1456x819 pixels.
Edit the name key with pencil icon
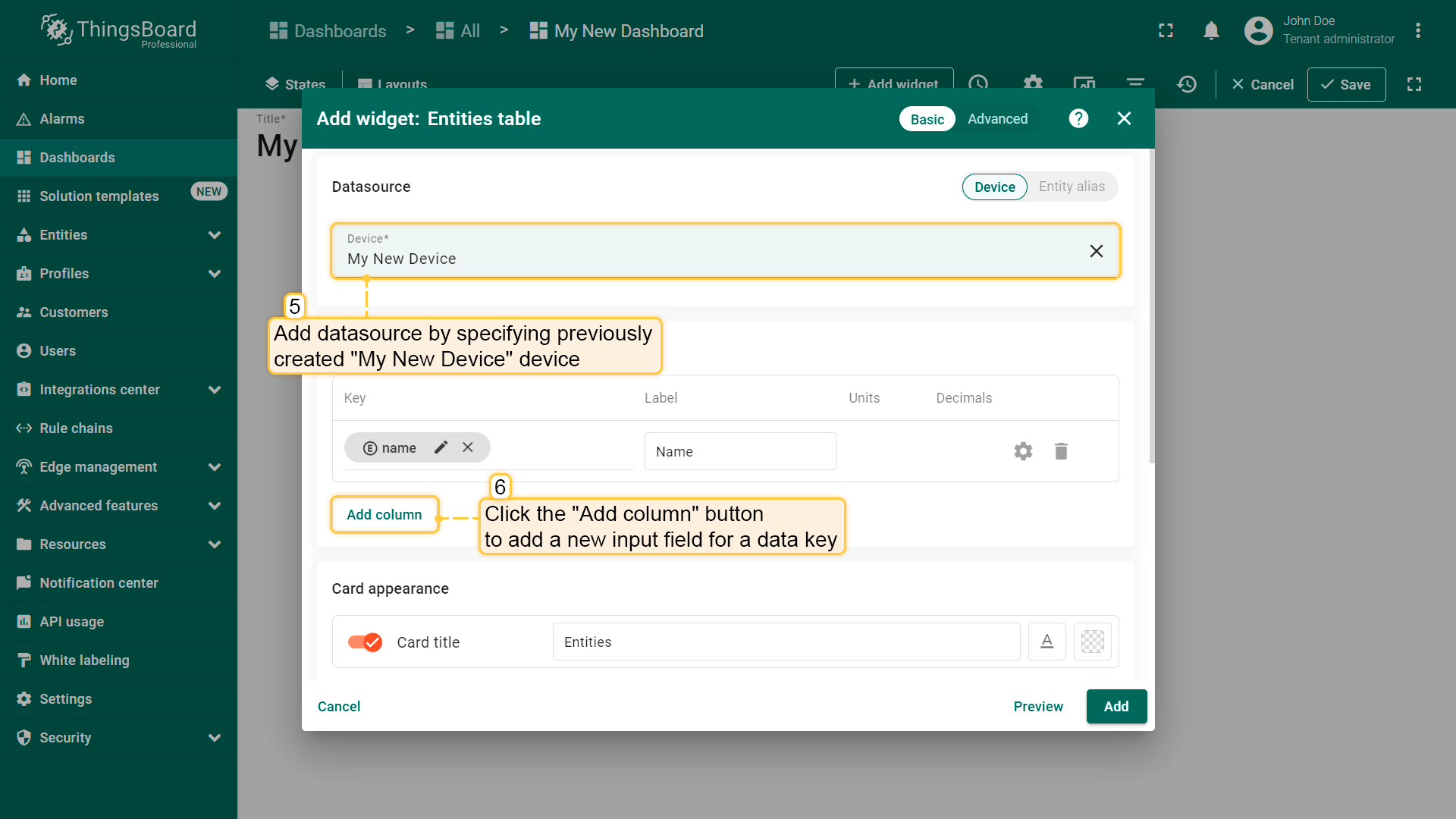click(441, 447)
